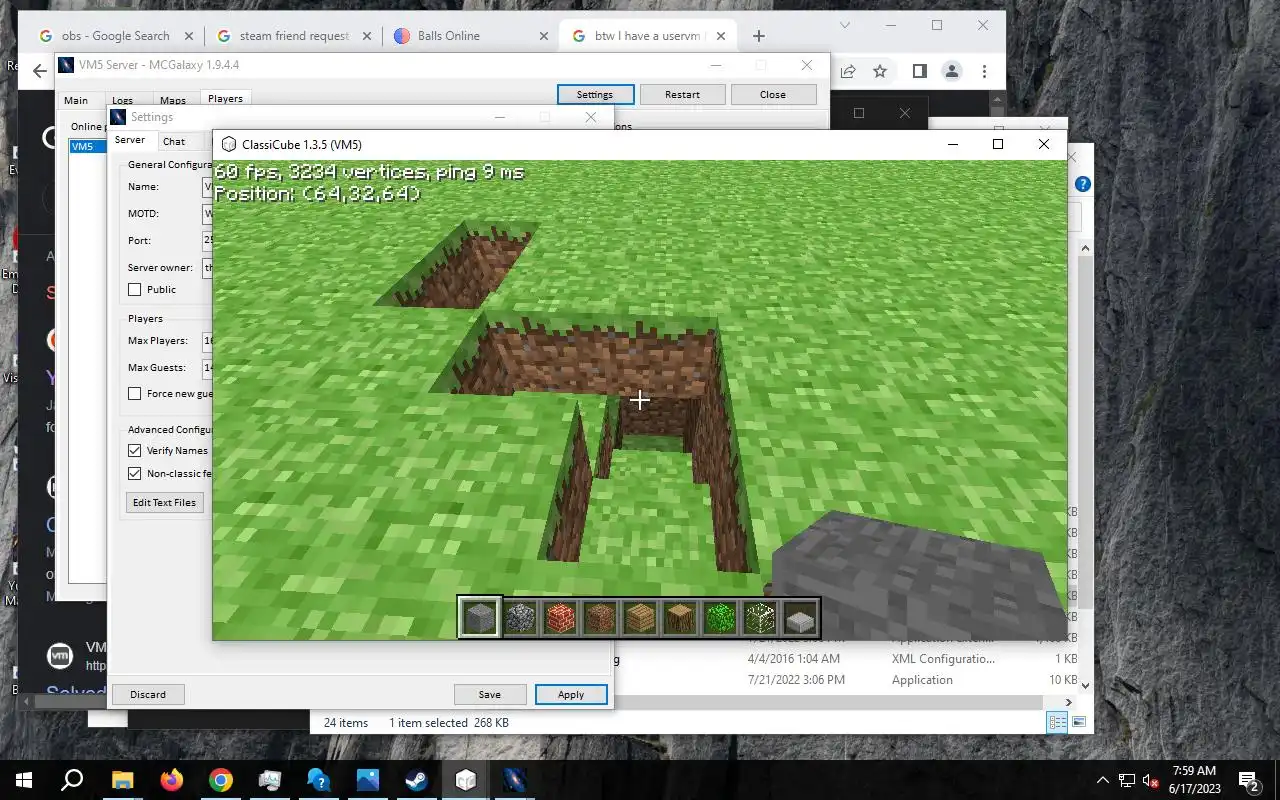Screen dimensions: 1280x800
Task: Click the File Explorer scroll down arrow
Action: (1086, 685)
